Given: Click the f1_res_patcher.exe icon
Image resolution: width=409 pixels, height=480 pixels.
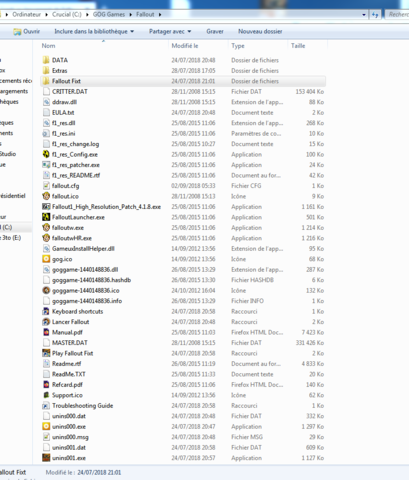Looking at the screenshot, I should point(46,165).
